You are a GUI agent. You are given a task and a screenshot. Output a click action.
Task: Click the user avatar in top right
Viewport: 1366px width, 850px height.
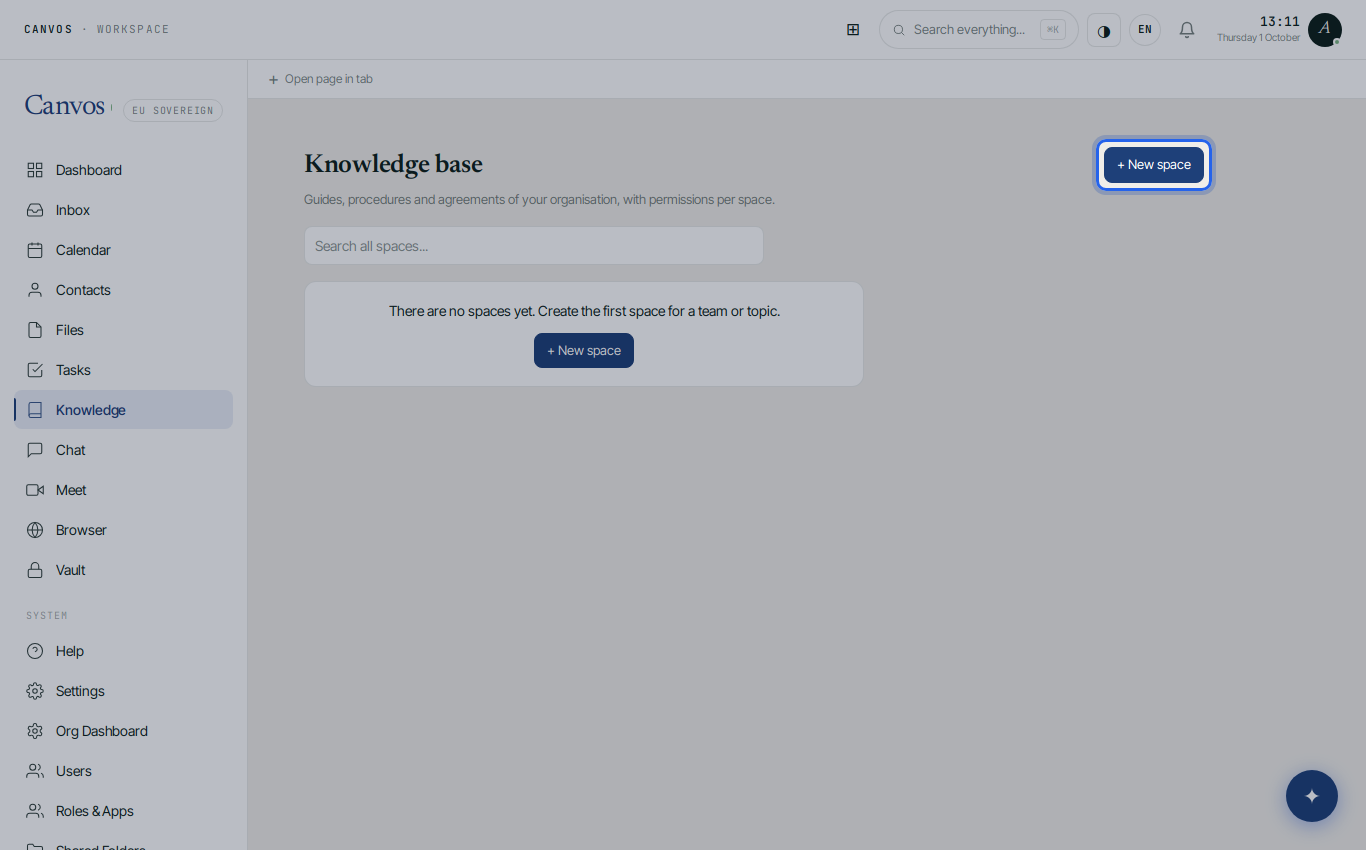click(1324, 30)
